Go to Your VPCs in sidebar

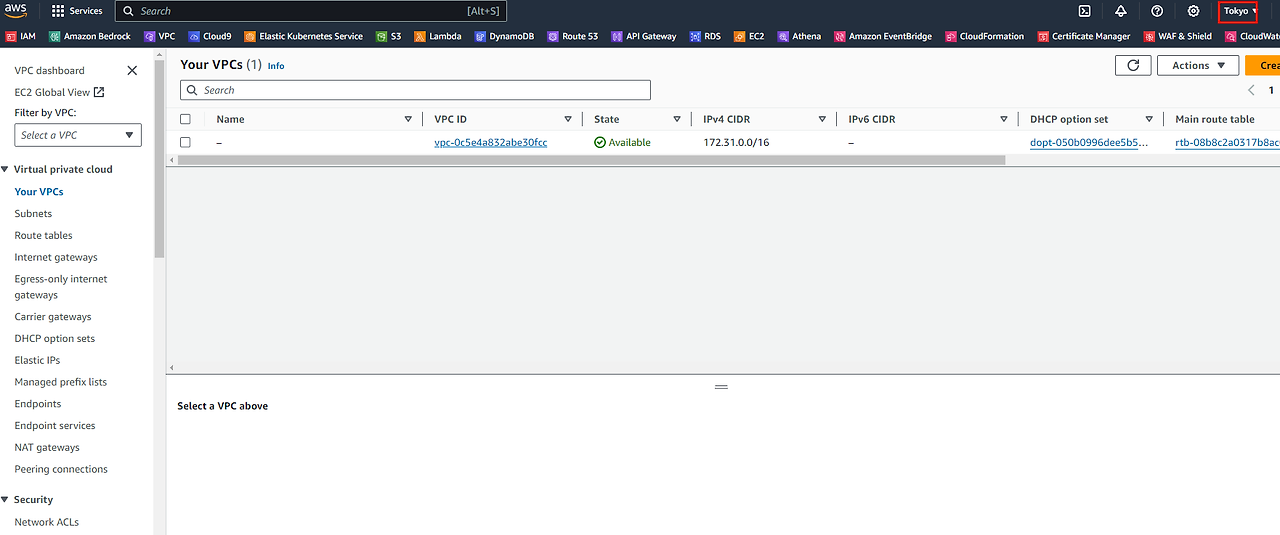point(39,191)
